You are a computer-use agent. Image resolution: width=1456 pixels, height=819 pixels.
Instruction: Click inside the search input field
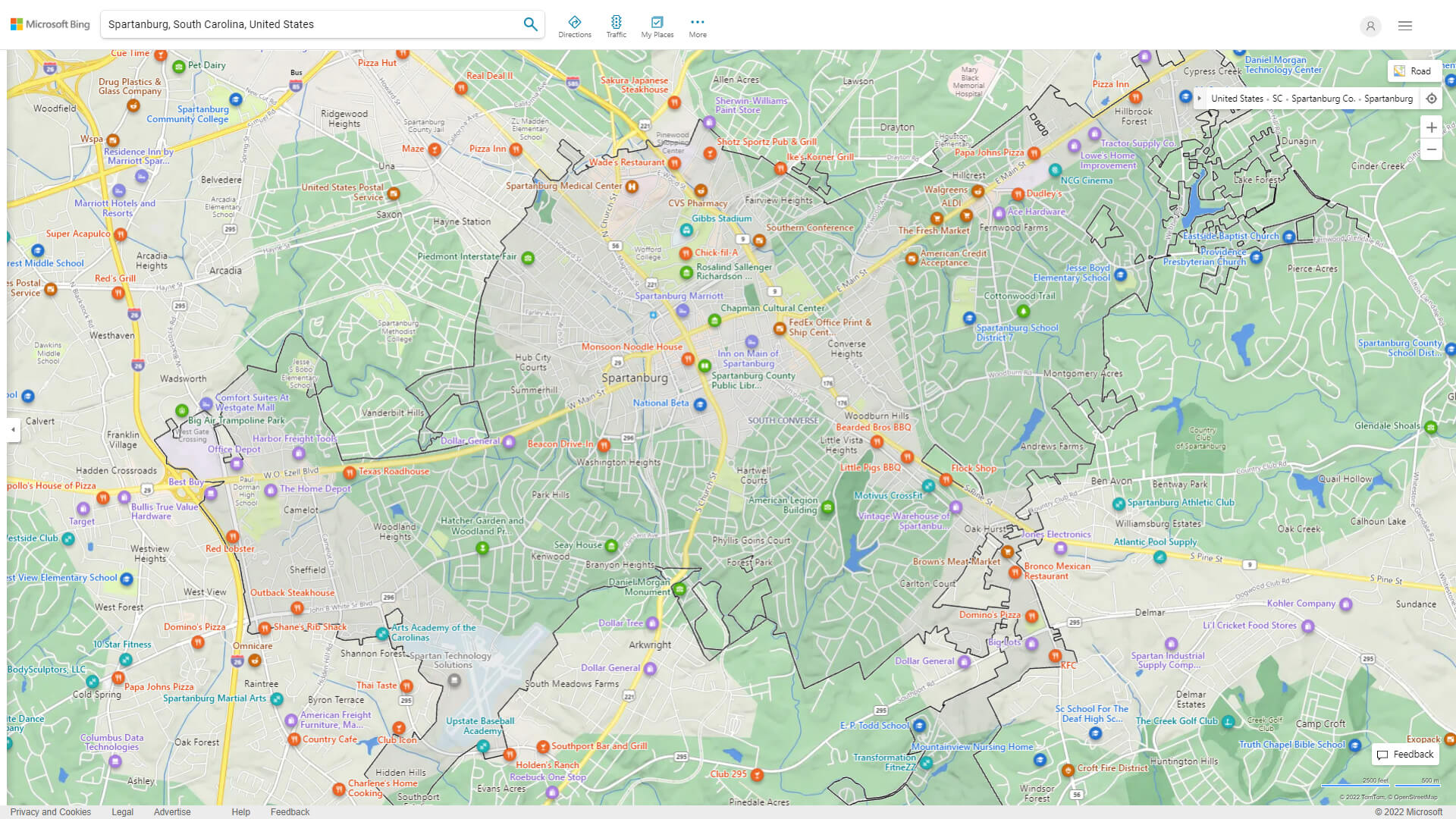[303, 24]
